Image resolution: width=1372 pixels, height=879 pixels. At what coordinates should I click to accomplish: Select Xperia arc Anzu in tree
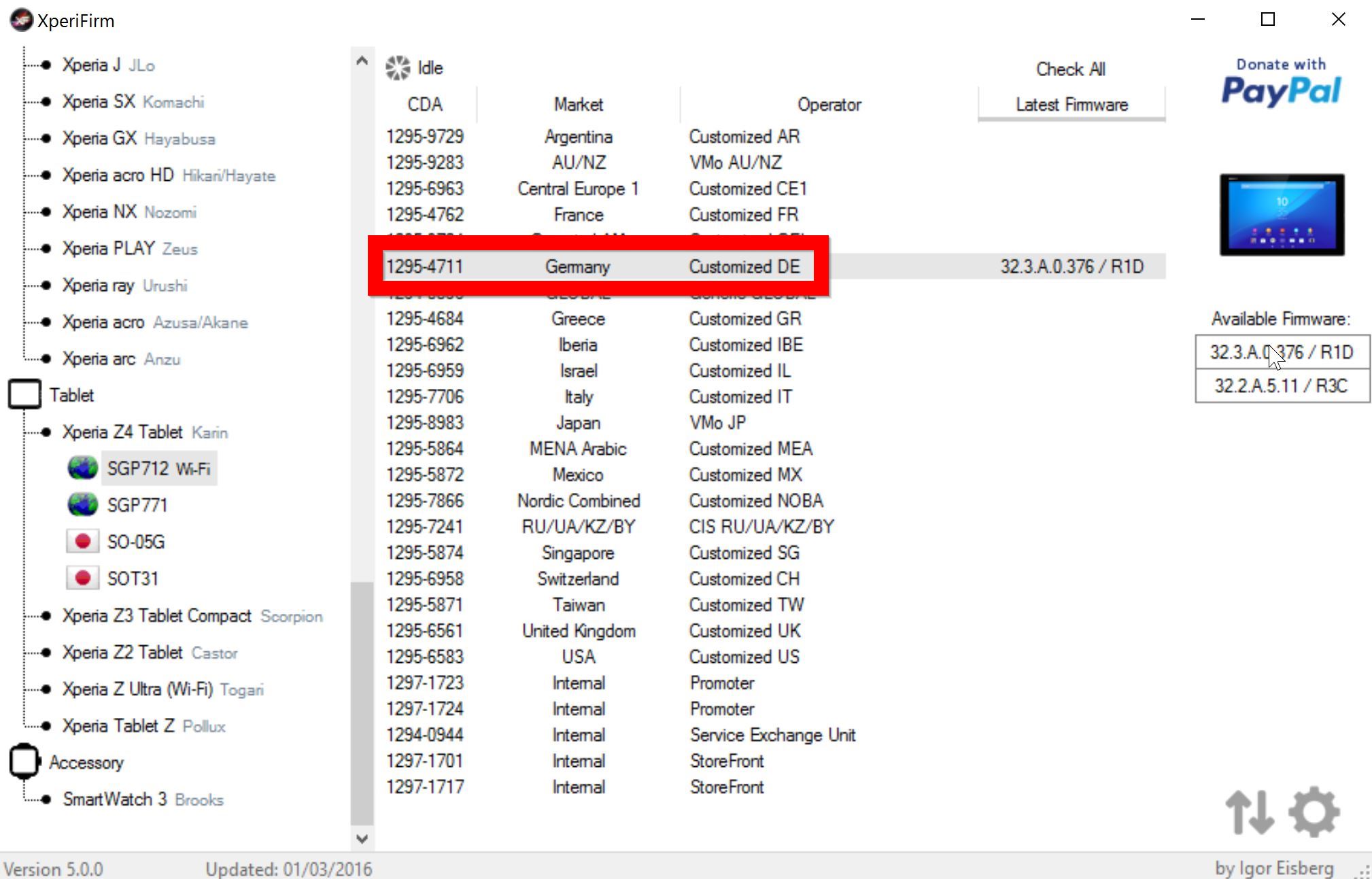pos(121,359)
